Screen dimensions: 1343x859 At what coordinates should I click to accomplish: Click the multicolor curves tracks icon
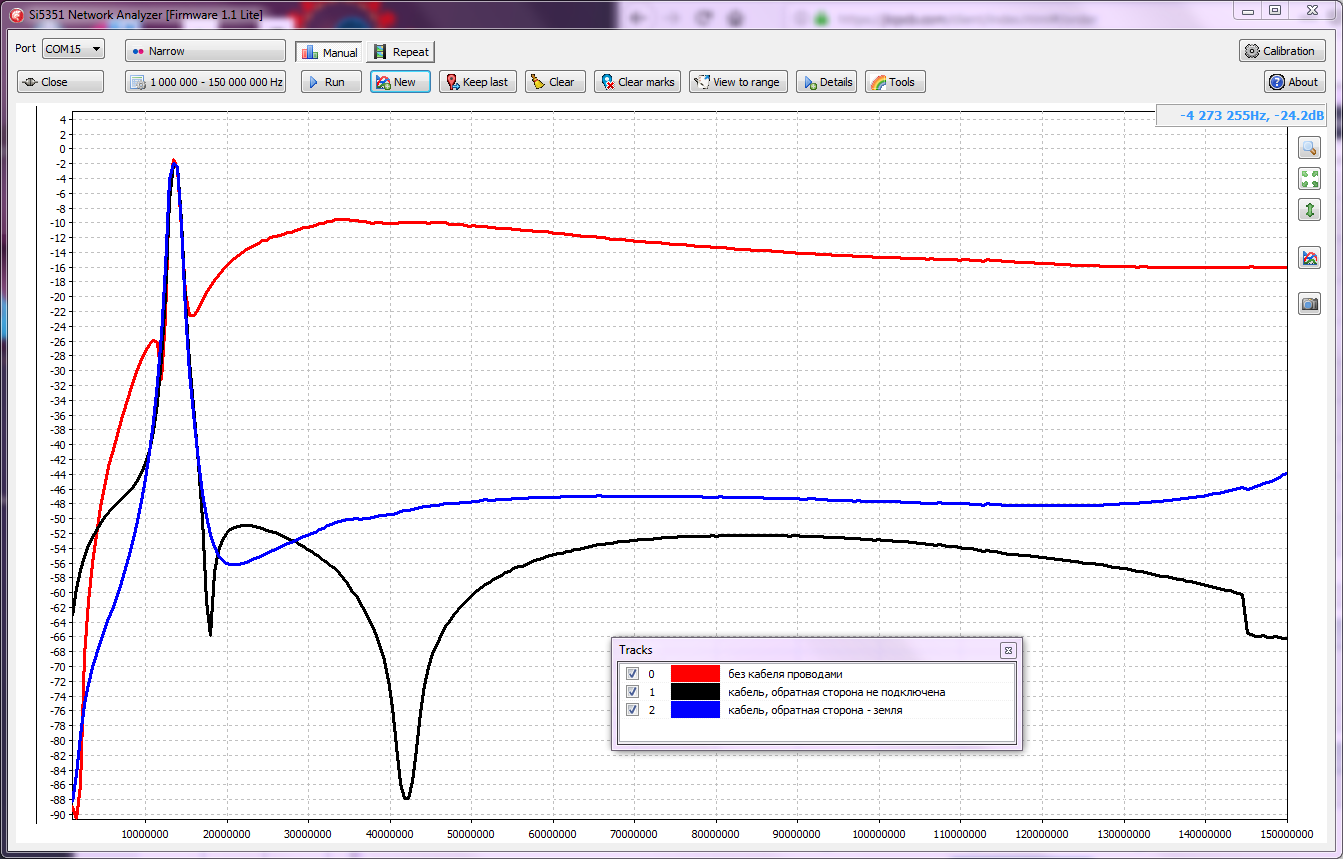point(1309,258)
